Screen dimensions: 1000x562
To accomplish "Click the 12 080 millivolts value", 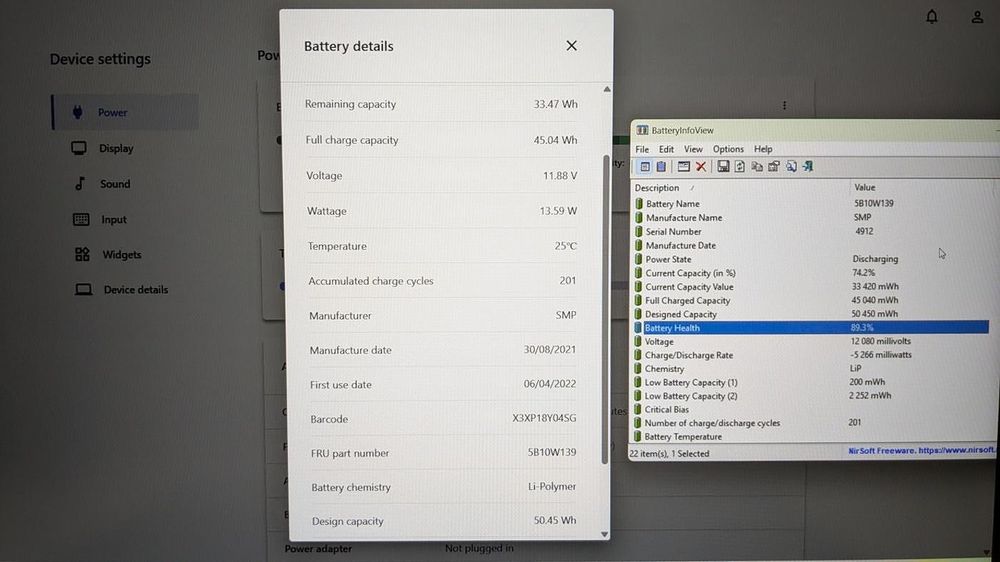I will 881,341.
